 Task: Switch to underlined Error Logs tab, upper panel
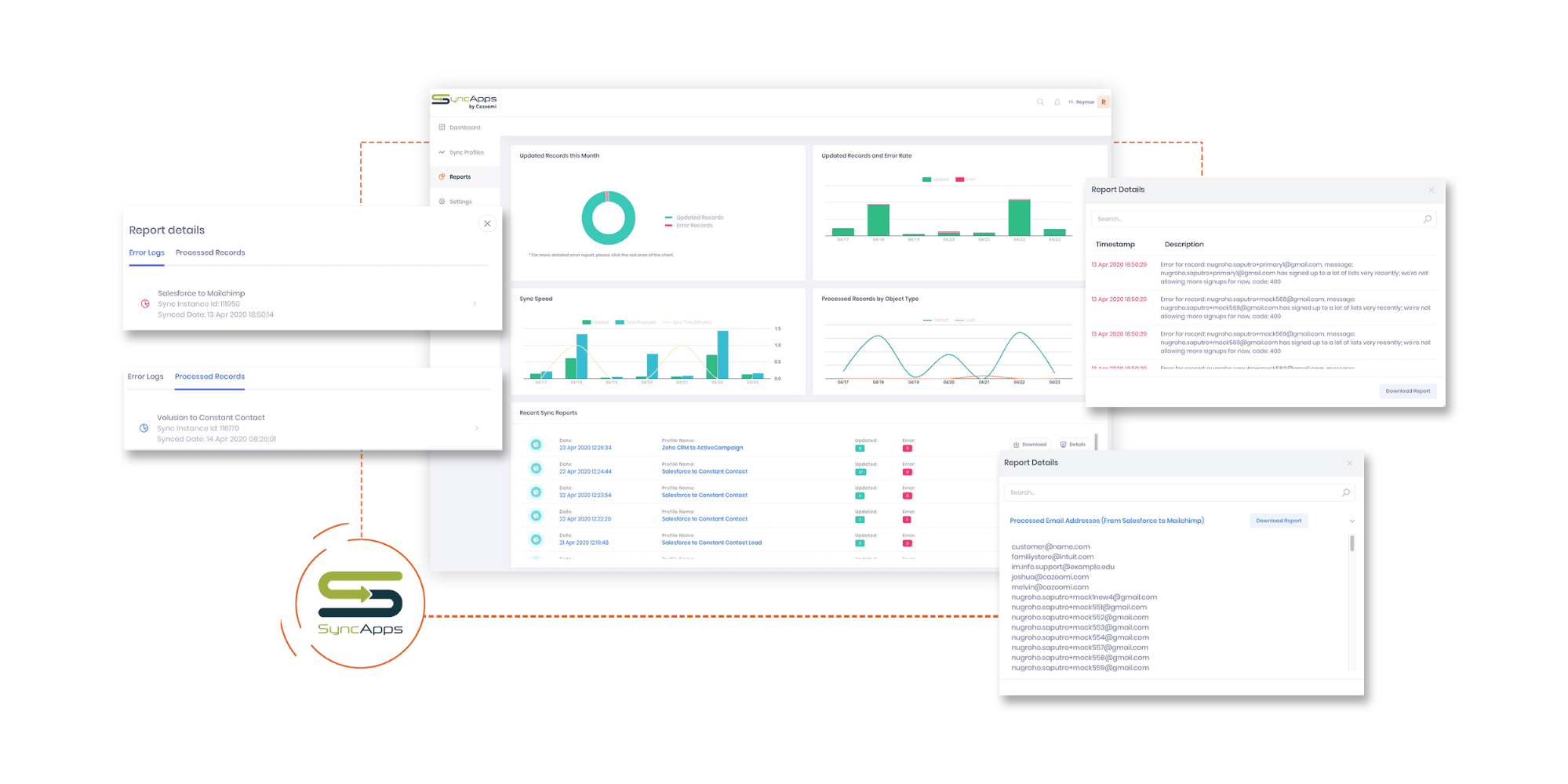(147, 252)
